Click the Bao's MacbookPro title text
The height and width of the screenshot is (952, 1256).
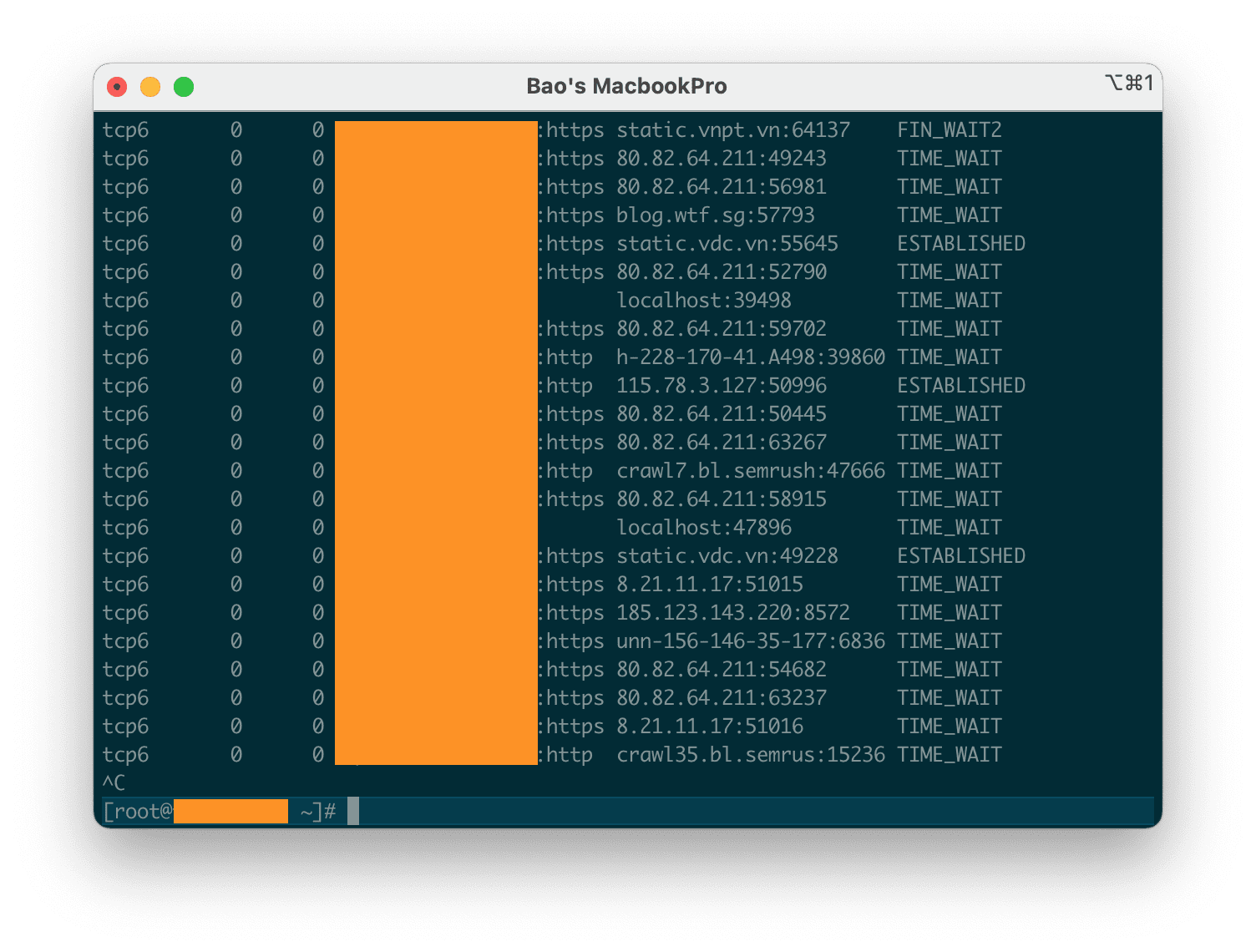pyautogui.click(x=627, y=85)
